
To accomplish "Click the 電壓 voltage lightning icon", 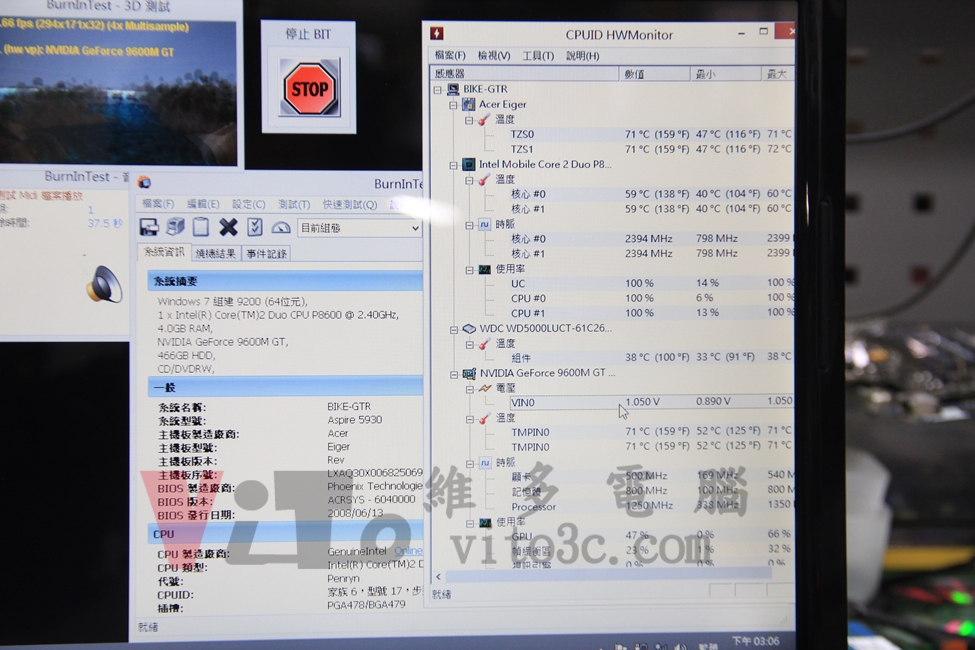I will tap(485, 388).
